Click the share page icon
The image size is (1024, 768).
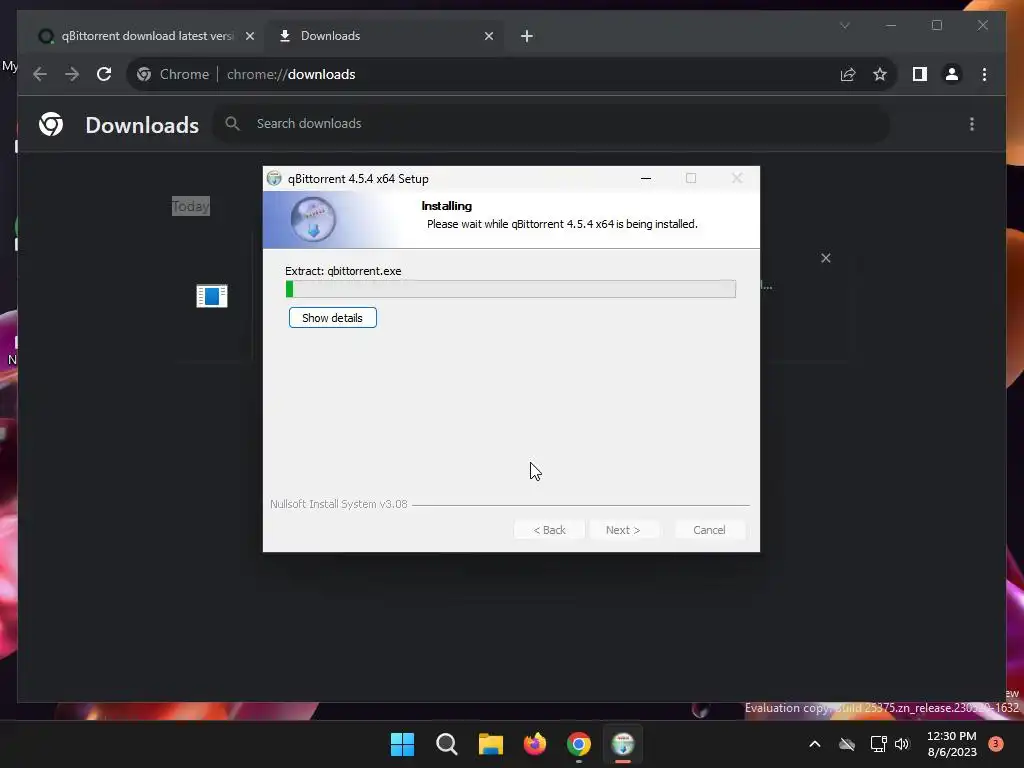click(x=848, y=74)
